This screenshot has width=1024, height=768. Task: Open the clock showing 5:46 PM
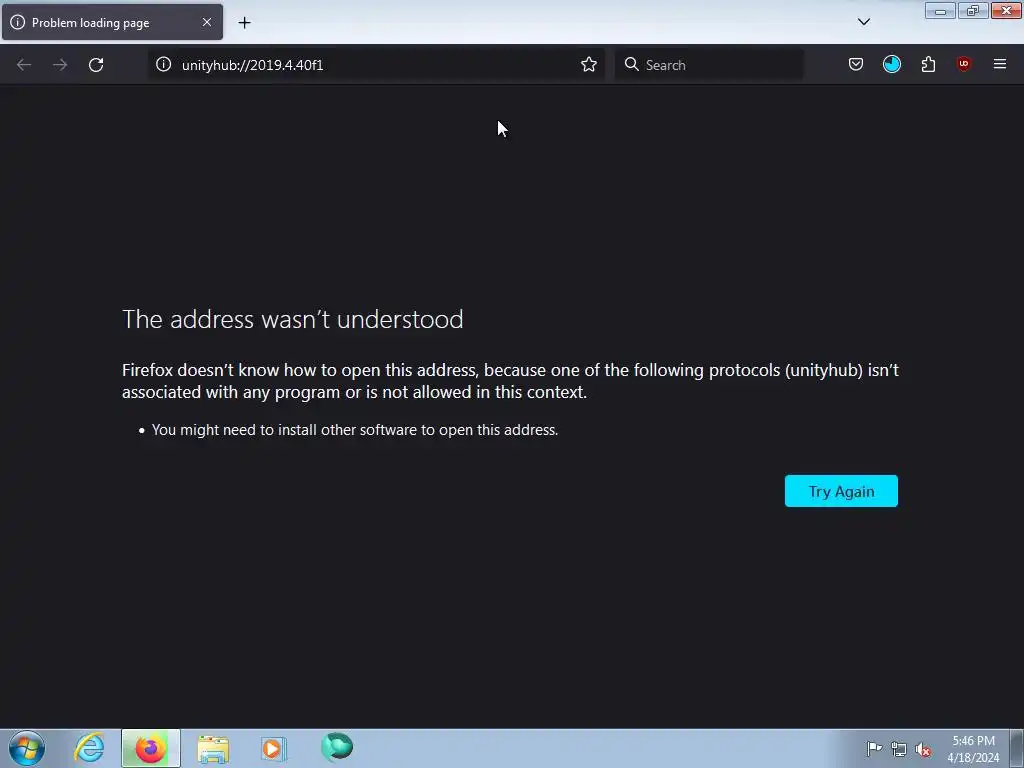973,749
